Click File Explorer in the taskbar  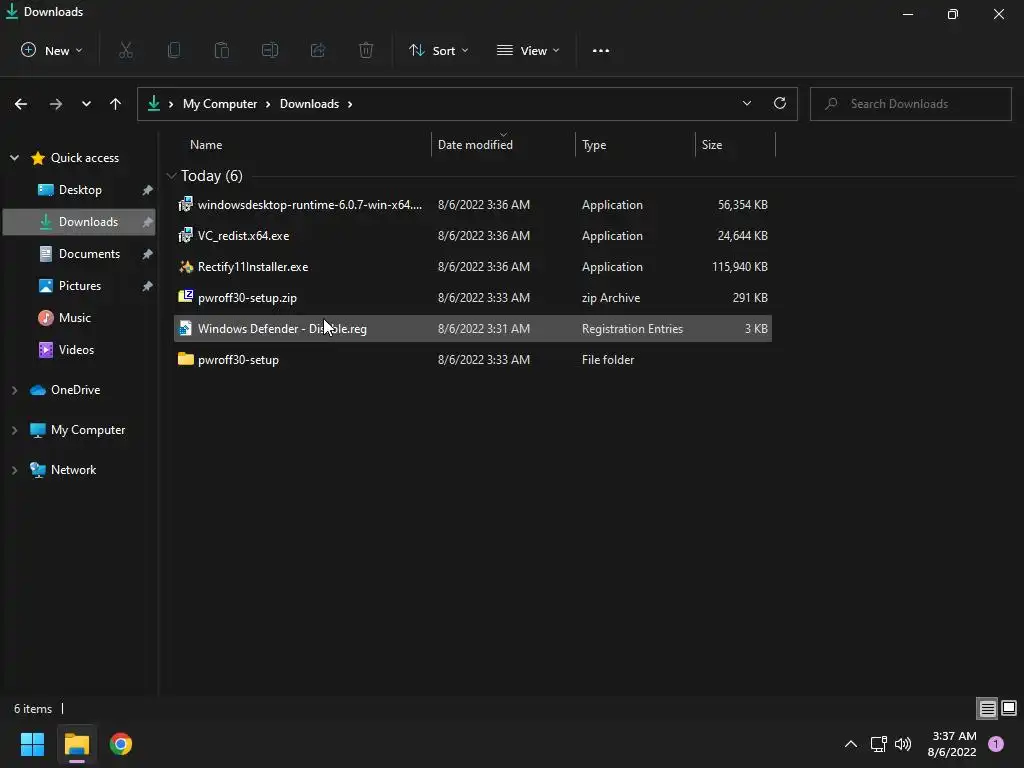[x=76, y=744]
